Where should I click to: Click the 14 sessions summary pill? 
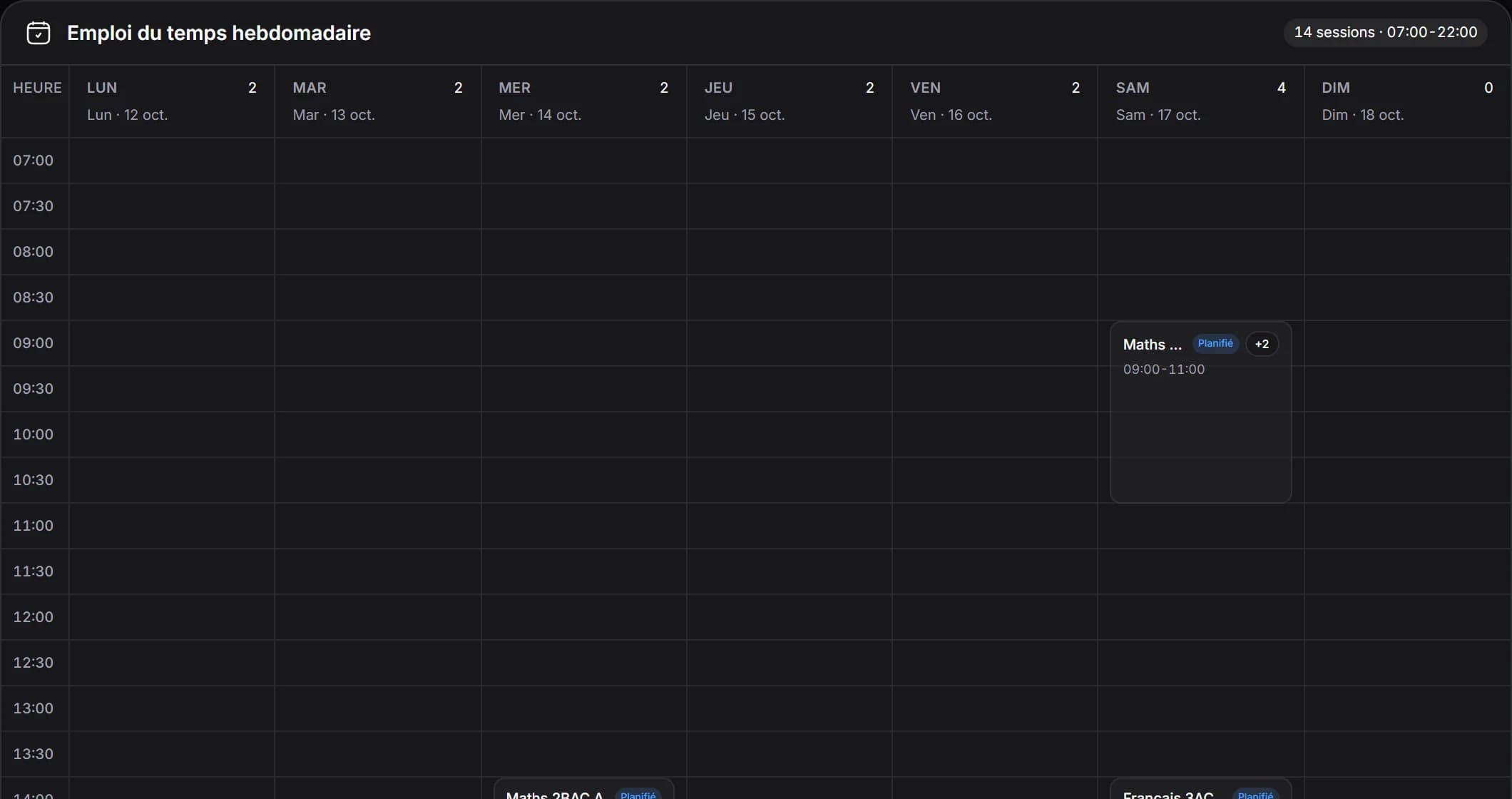(1386, 32)
